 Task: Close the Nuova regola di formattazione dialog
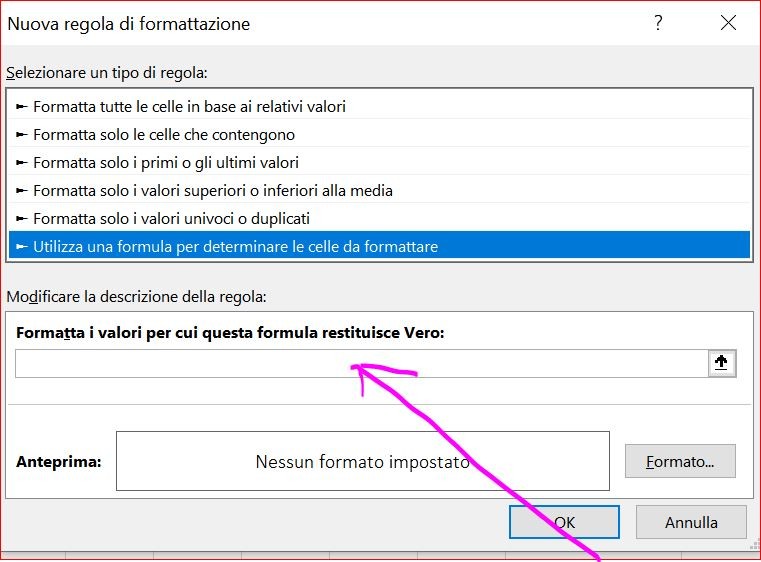(728, 23)
